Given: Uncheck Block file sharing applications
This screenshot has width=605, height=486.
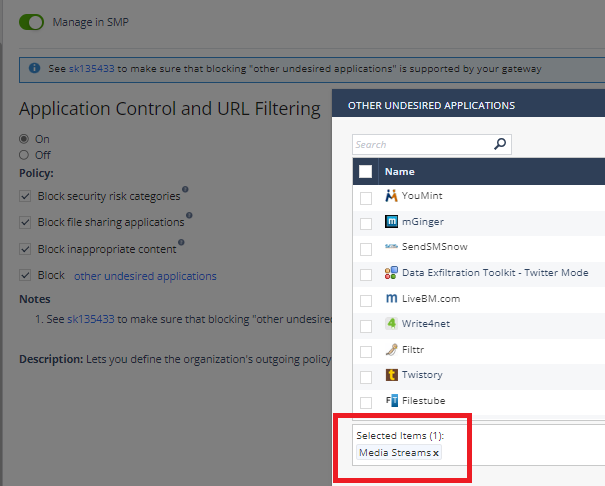Looking at the screenshot, I should [x=25, y=222].
